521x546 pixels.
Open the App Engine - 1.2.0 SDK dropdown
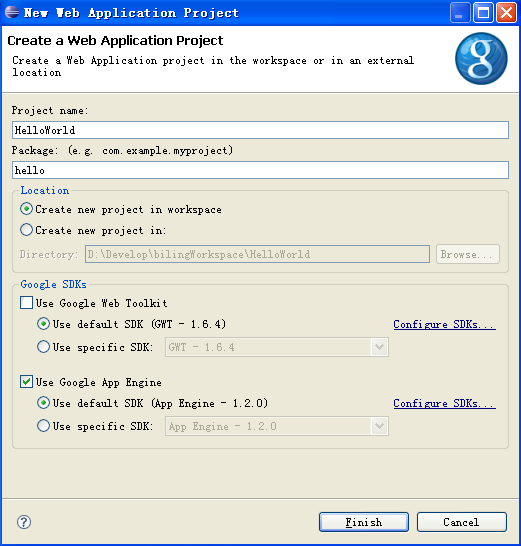click(277, 426)
